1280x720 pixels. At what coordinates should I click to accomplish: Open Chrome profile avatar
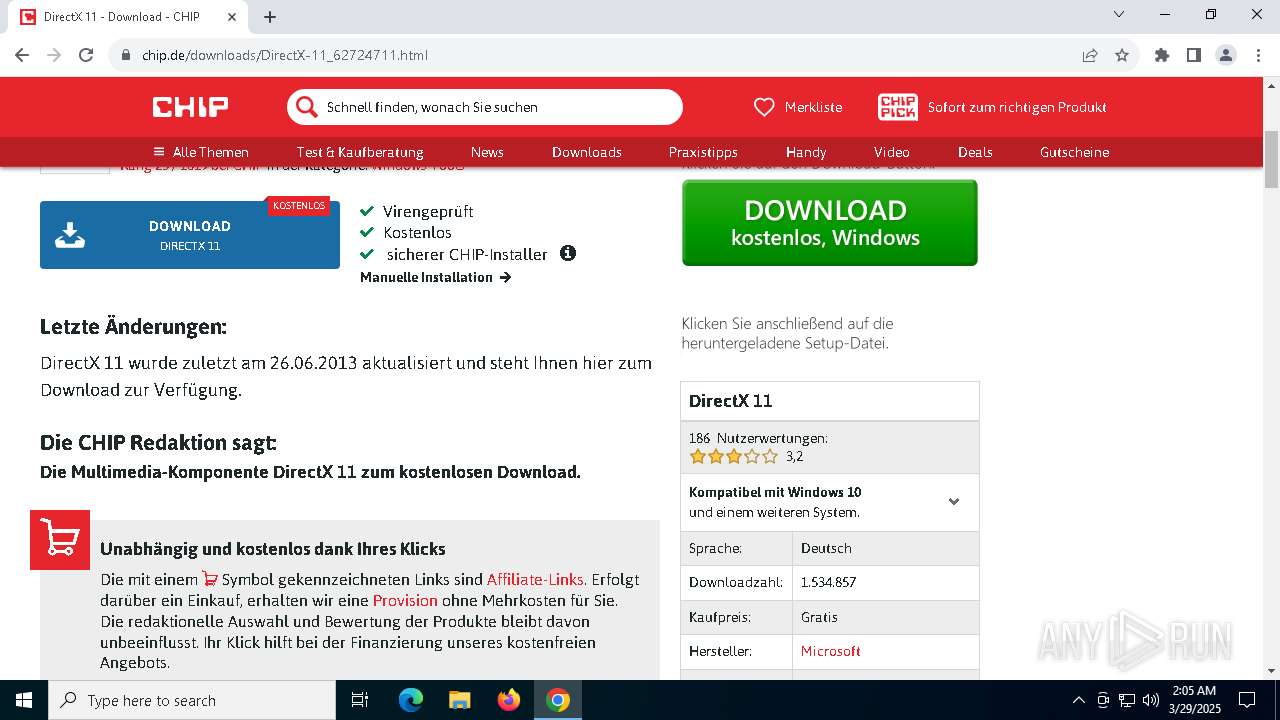point(1226,55)
